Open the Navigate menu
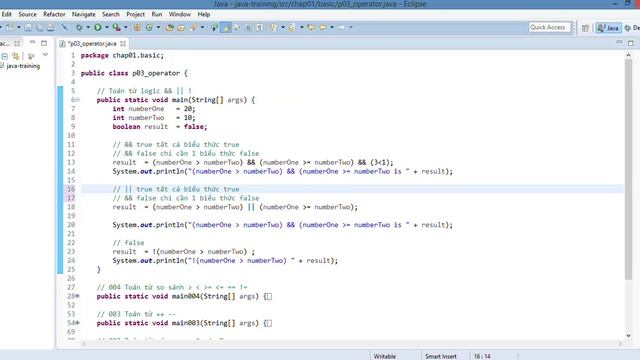 click(83, 14)
